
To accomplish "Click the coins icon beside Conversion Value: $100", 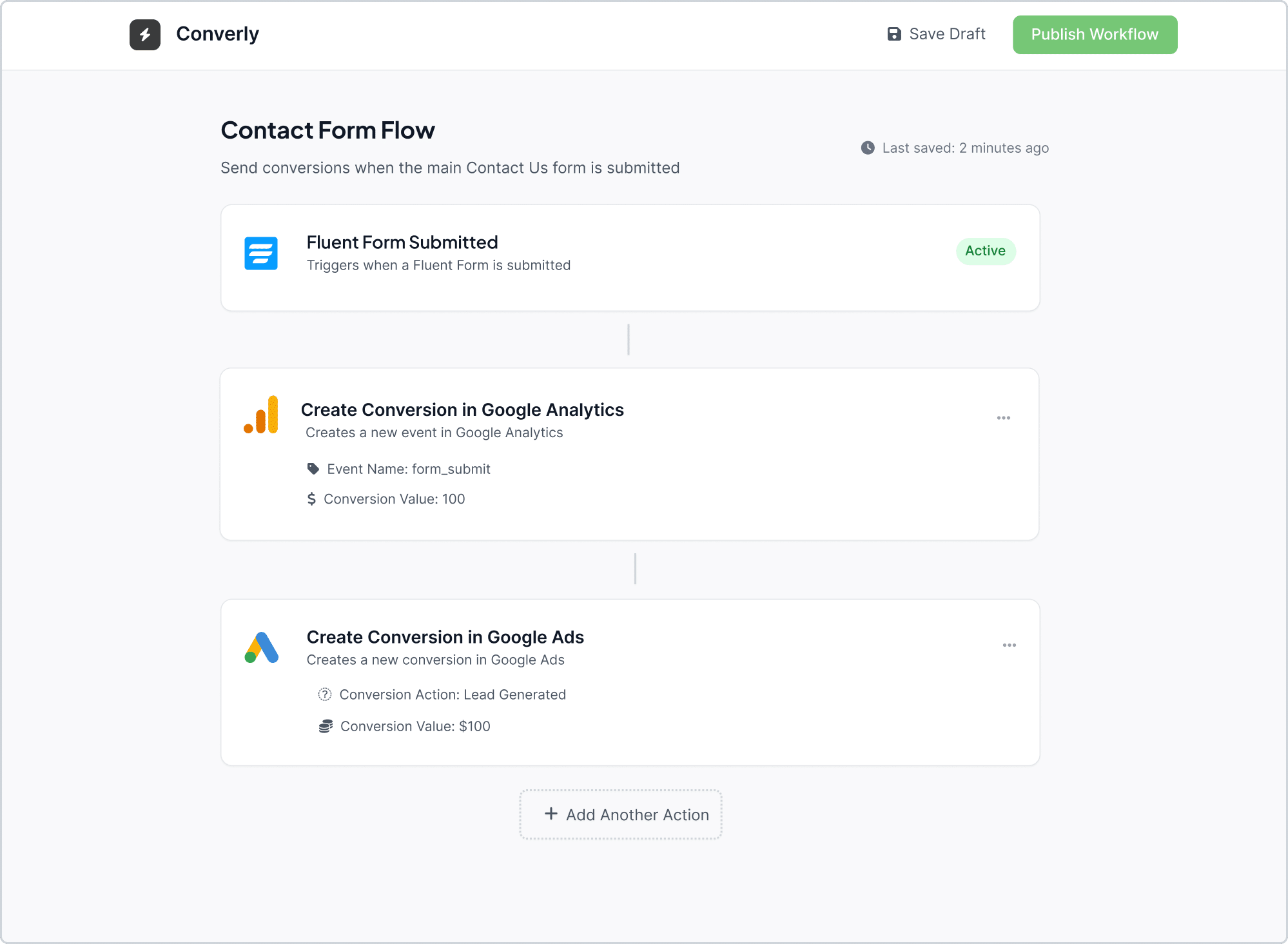I will pos(326,726).
